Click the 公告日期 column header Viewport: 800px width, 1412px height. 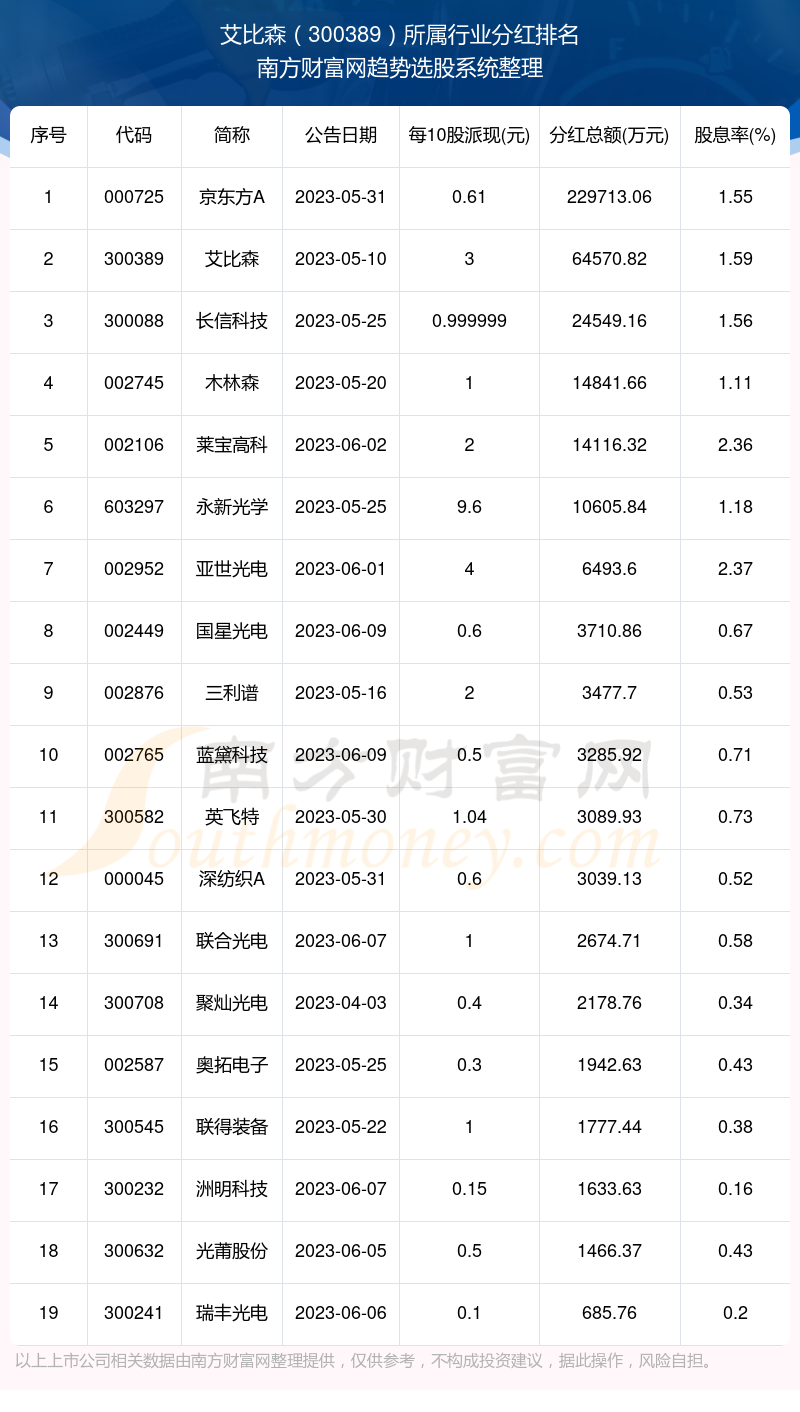coord(341,135)
